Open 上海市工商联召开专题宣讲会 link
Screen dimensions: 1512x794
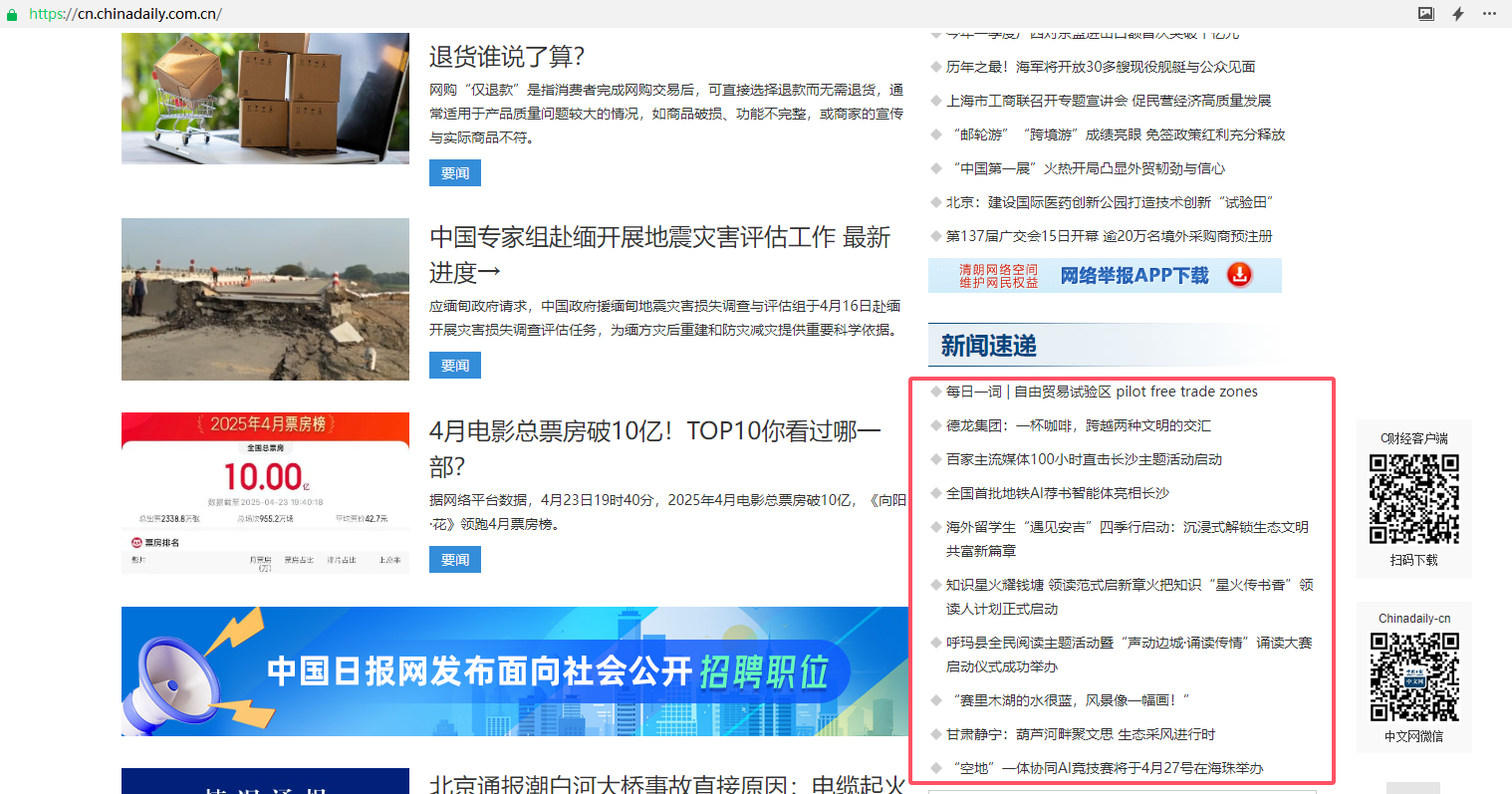click(1109, 101)
